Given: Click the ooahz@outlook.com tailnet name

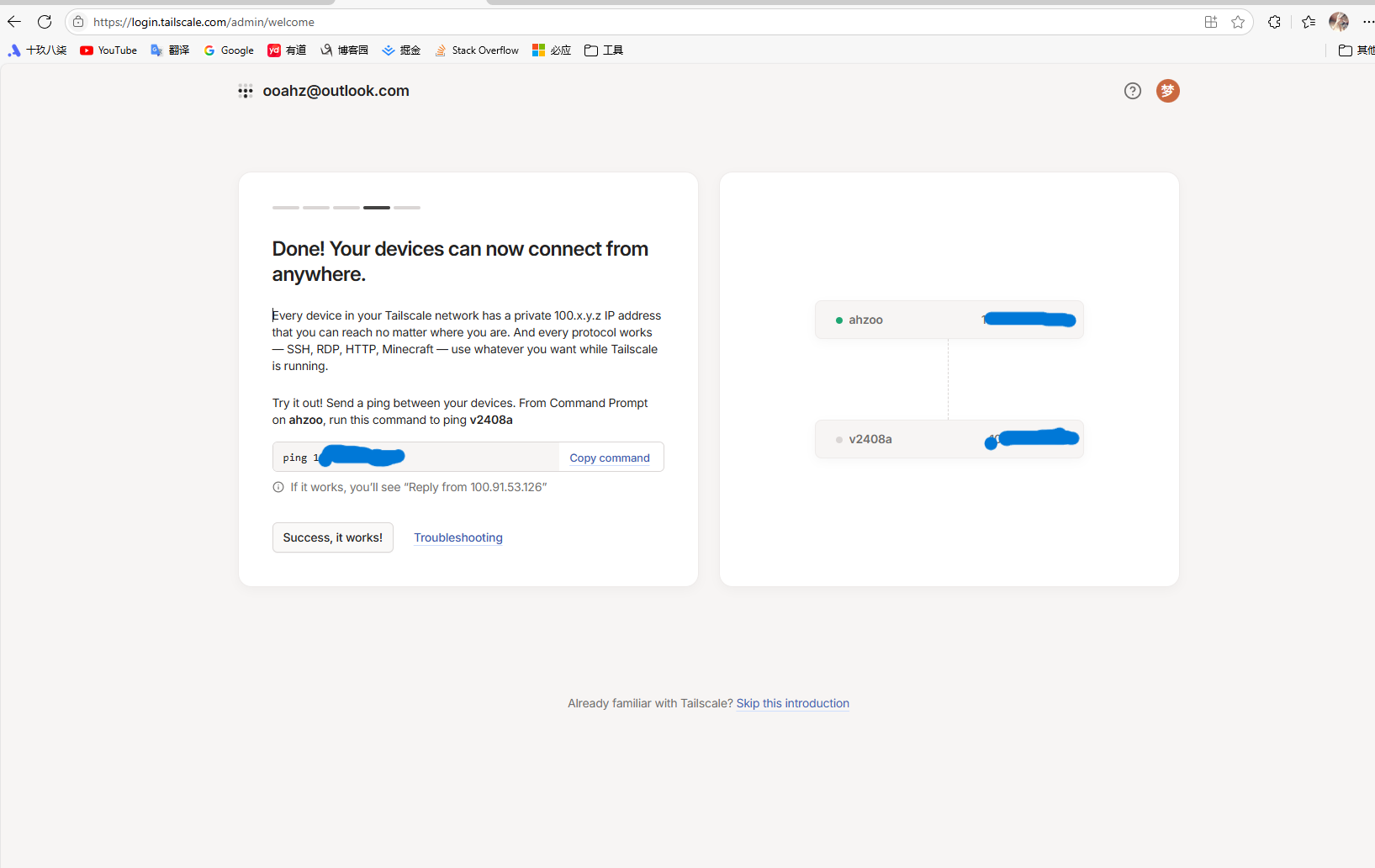Looking at the screenshot, I should (x=336, y=91).
